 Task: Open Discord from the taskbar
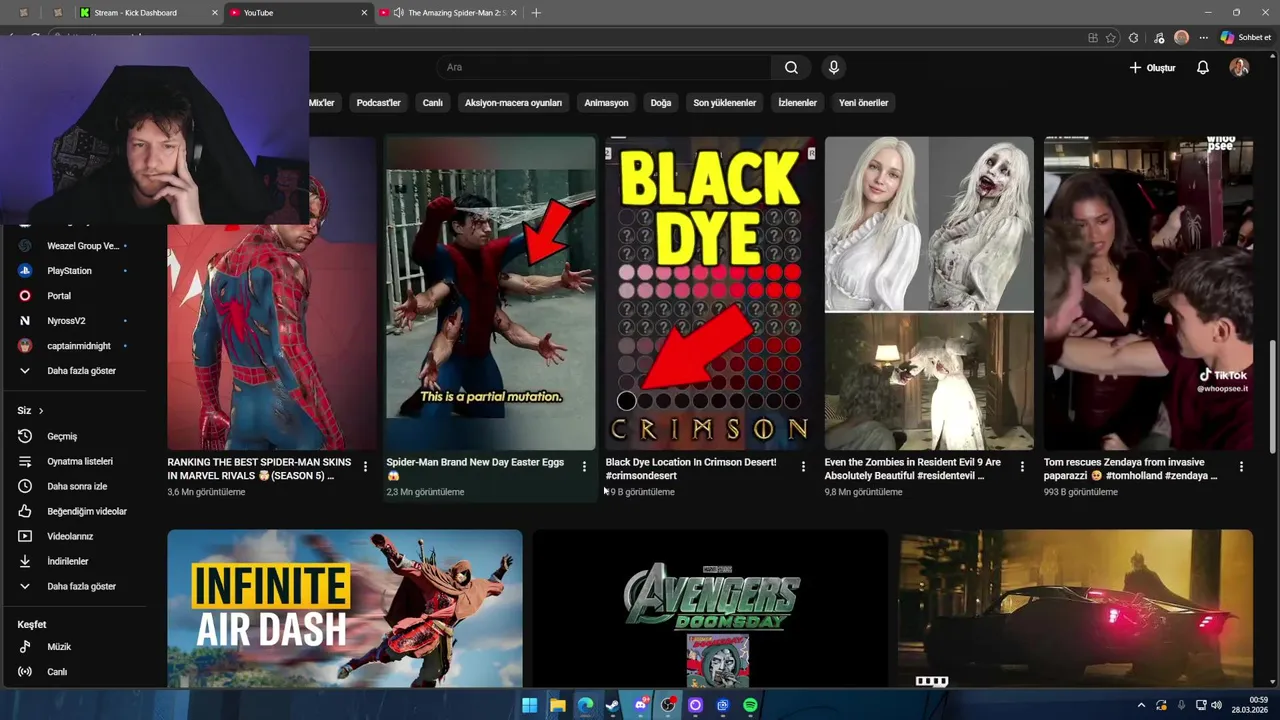click(x=640, y=705)
